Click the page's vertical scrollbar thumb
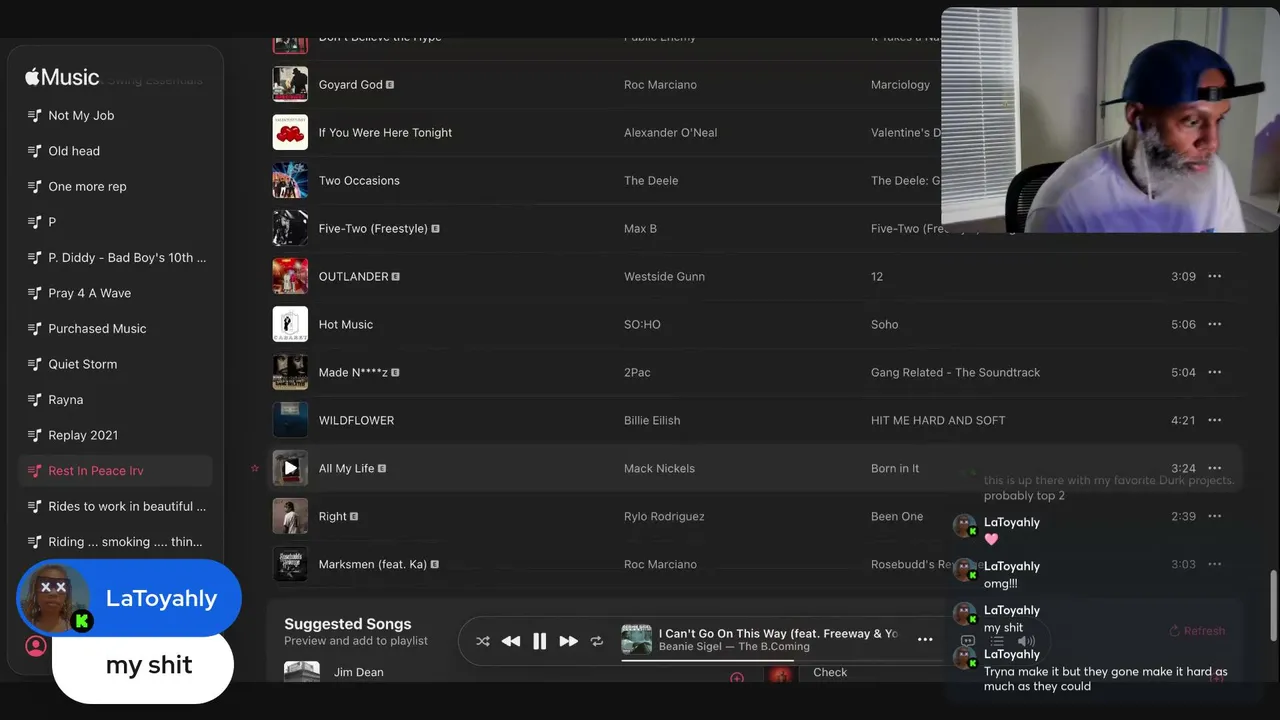Screen dimensions: 1280x720 [1273, 606]
